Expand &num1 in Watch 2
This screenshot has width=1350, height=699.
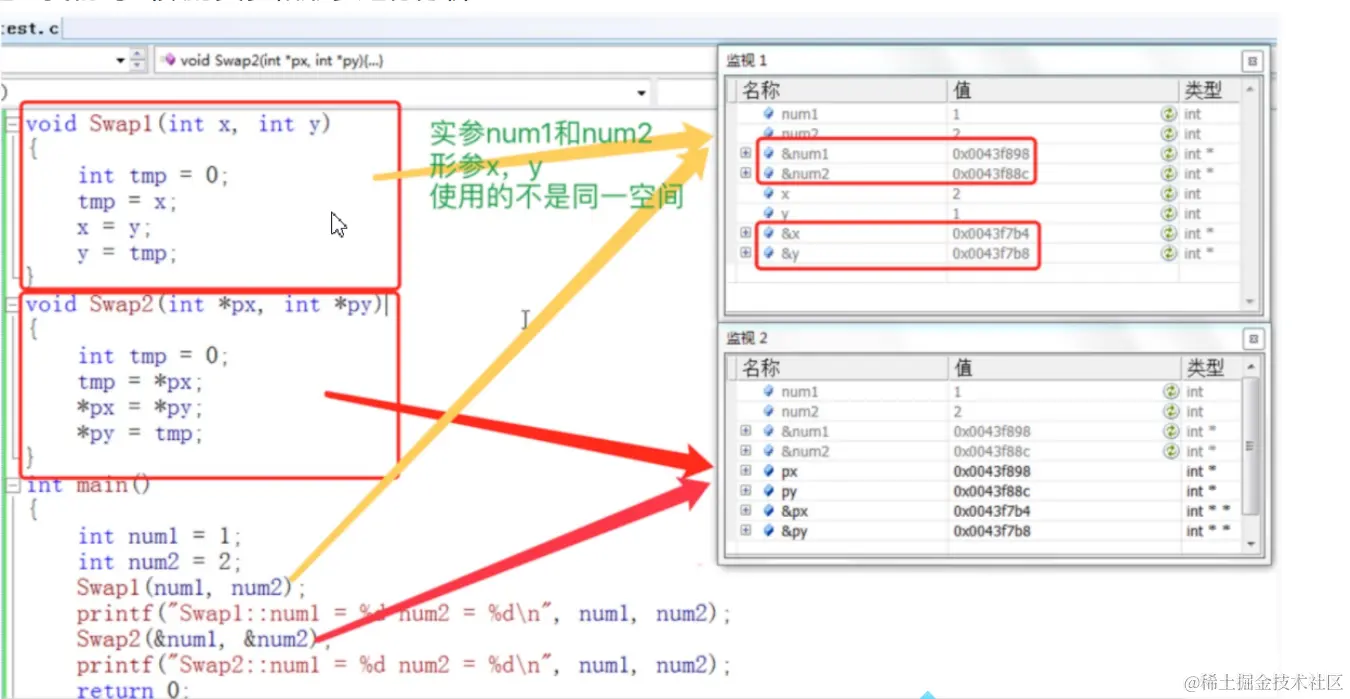pyautogui.click(x=745, y=431)
